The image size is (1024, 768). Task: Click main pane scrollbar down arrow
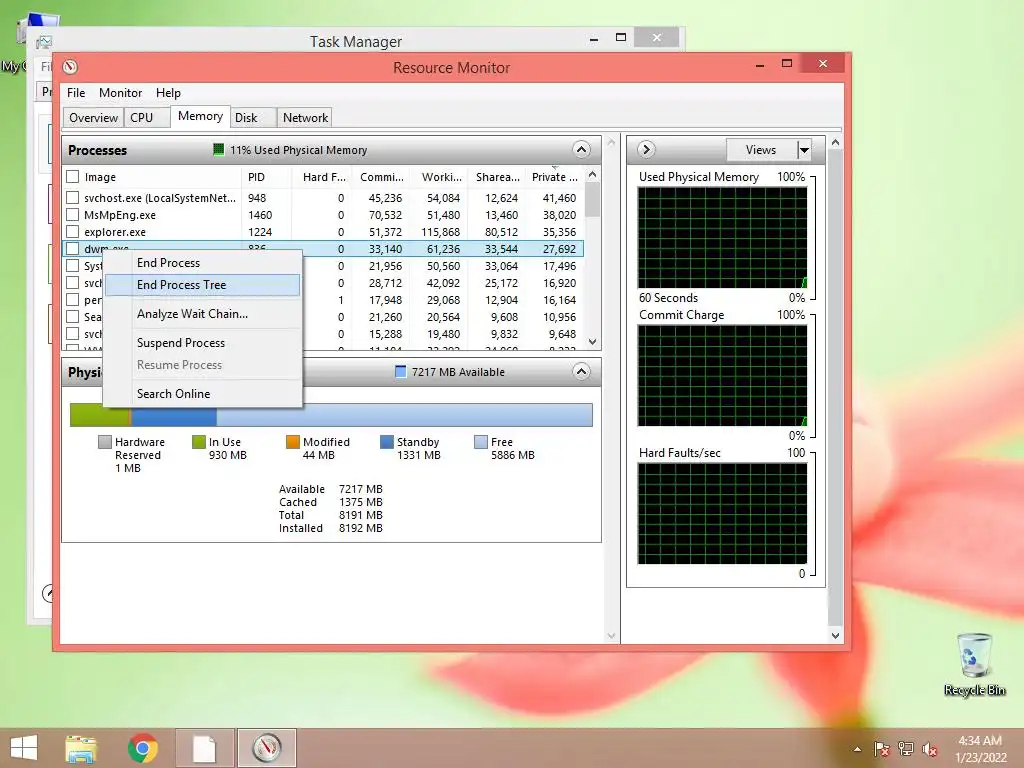point(611,635)
